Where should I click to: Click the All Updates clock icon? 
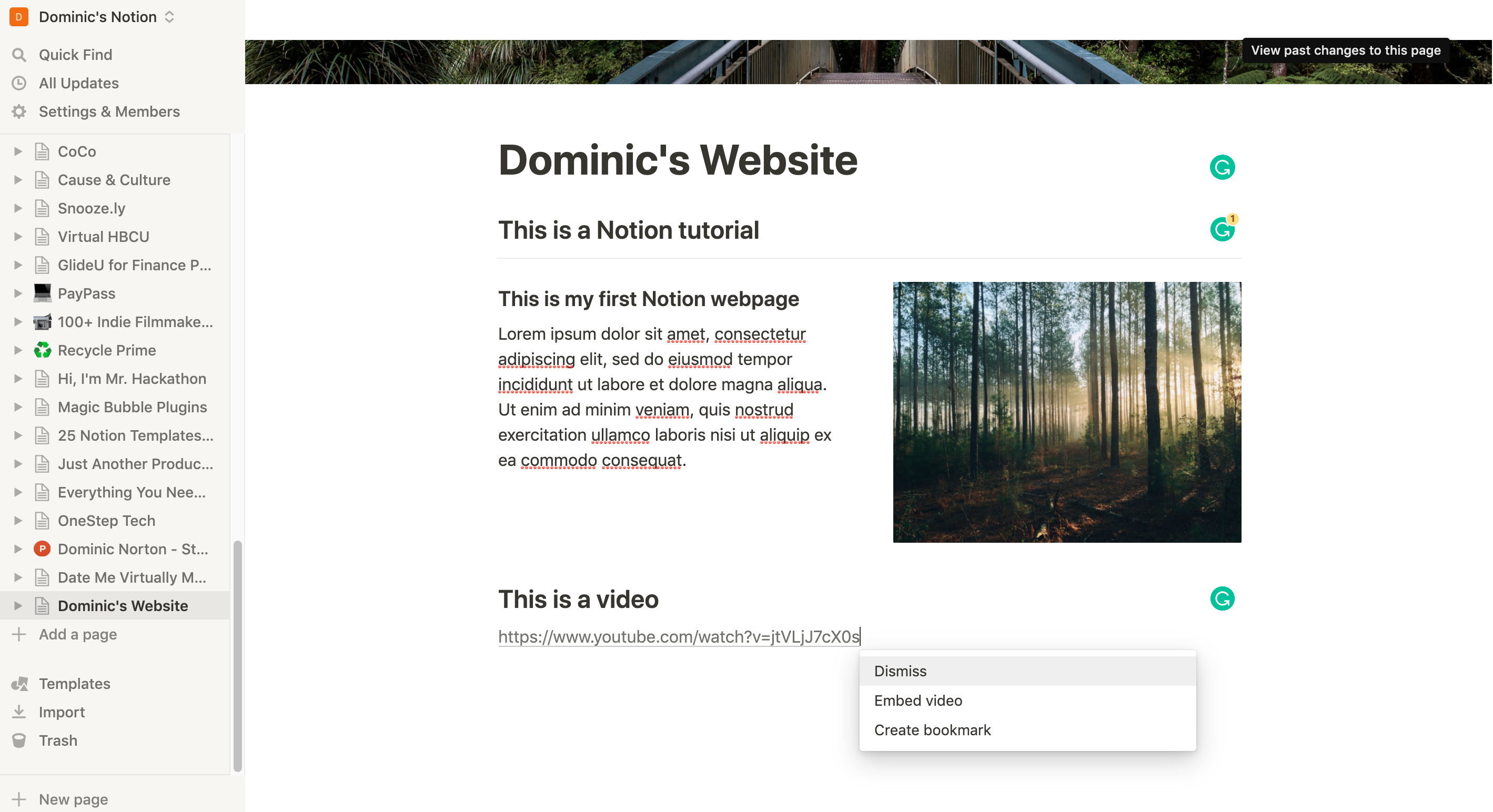19,84
